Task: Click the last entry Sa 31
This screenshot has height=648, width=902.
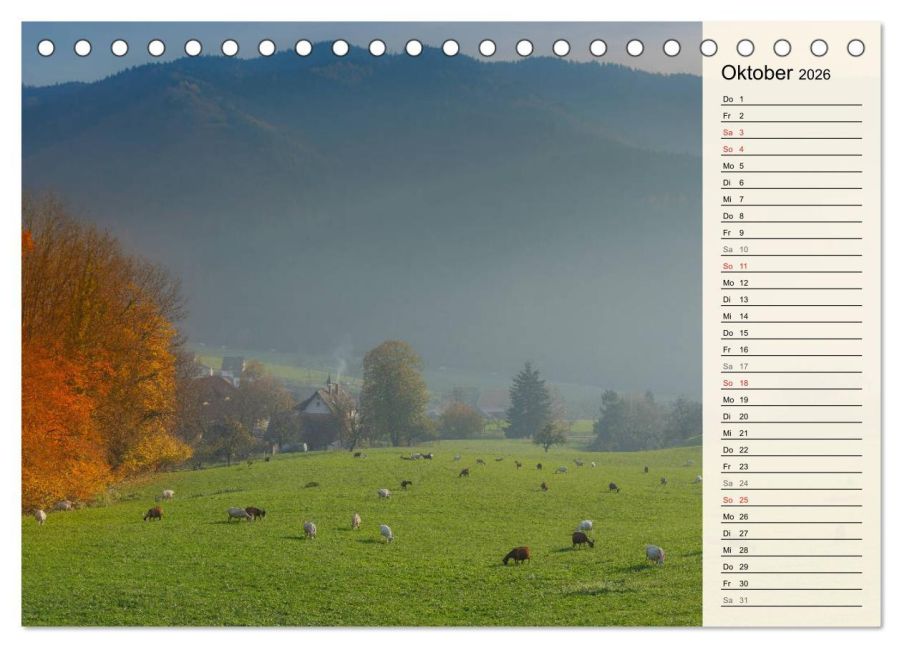Action: pos(790,600)
